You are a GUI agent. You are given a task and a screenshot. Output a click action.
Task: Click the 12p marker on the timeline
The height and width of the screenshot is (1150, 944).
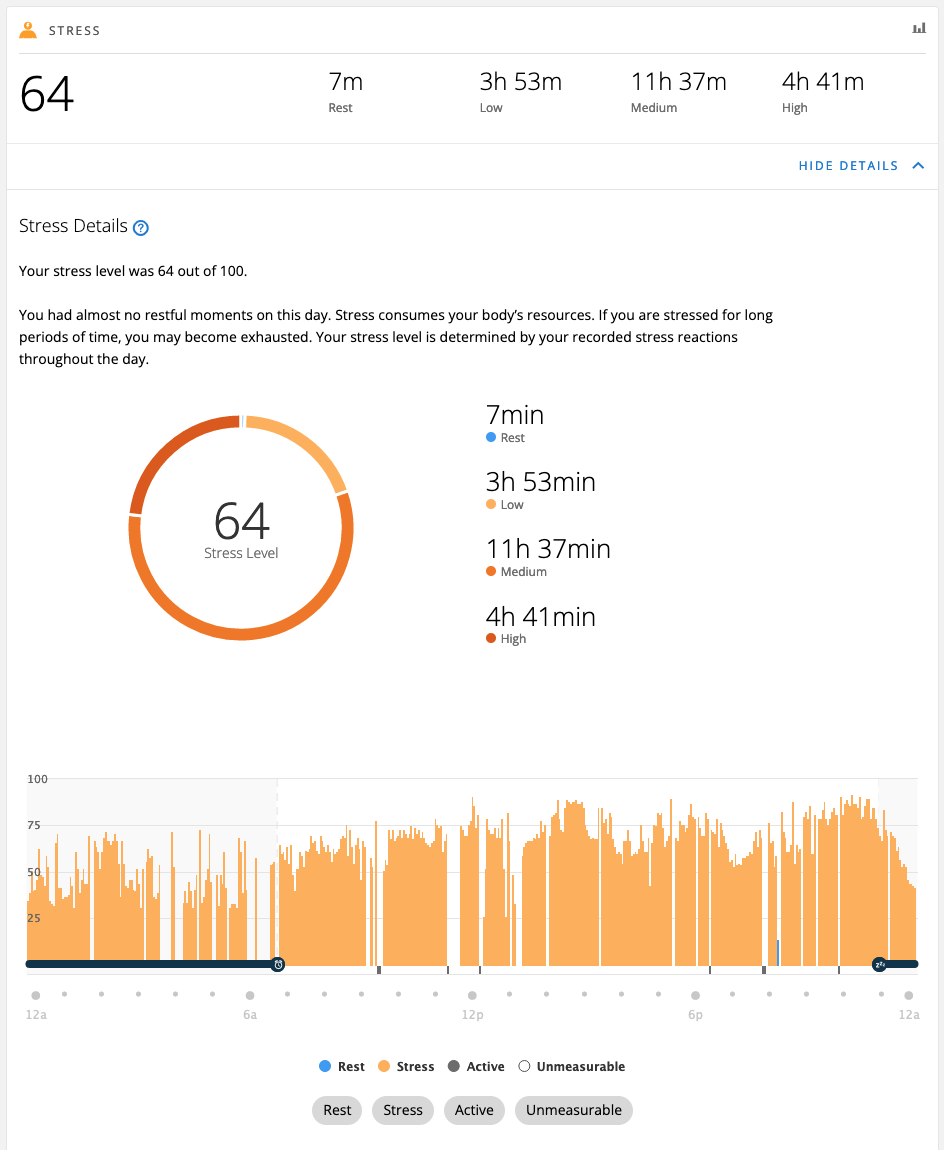472,996
